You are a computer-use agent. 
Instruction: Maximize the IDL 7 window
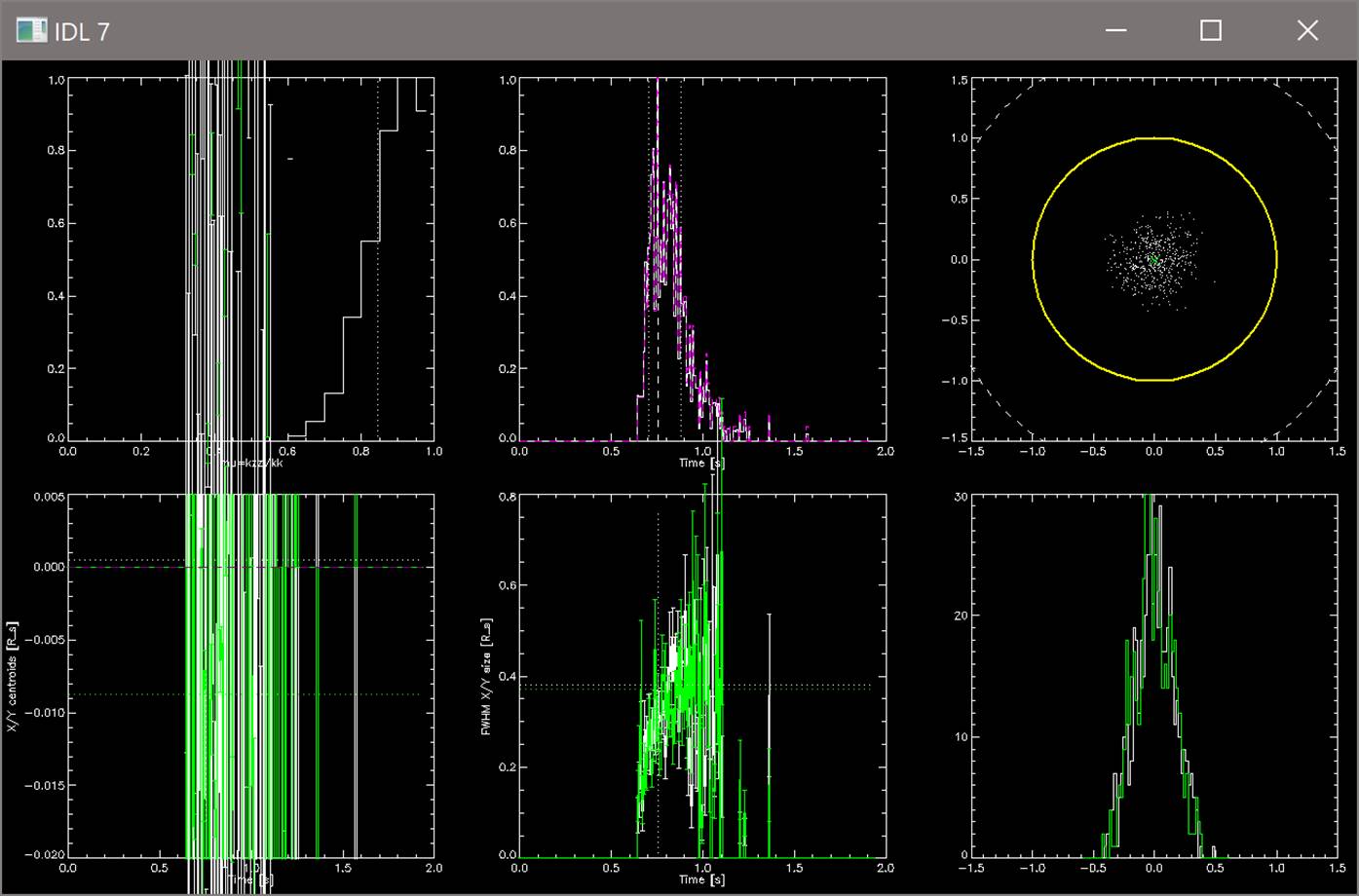click(1211, 30)
